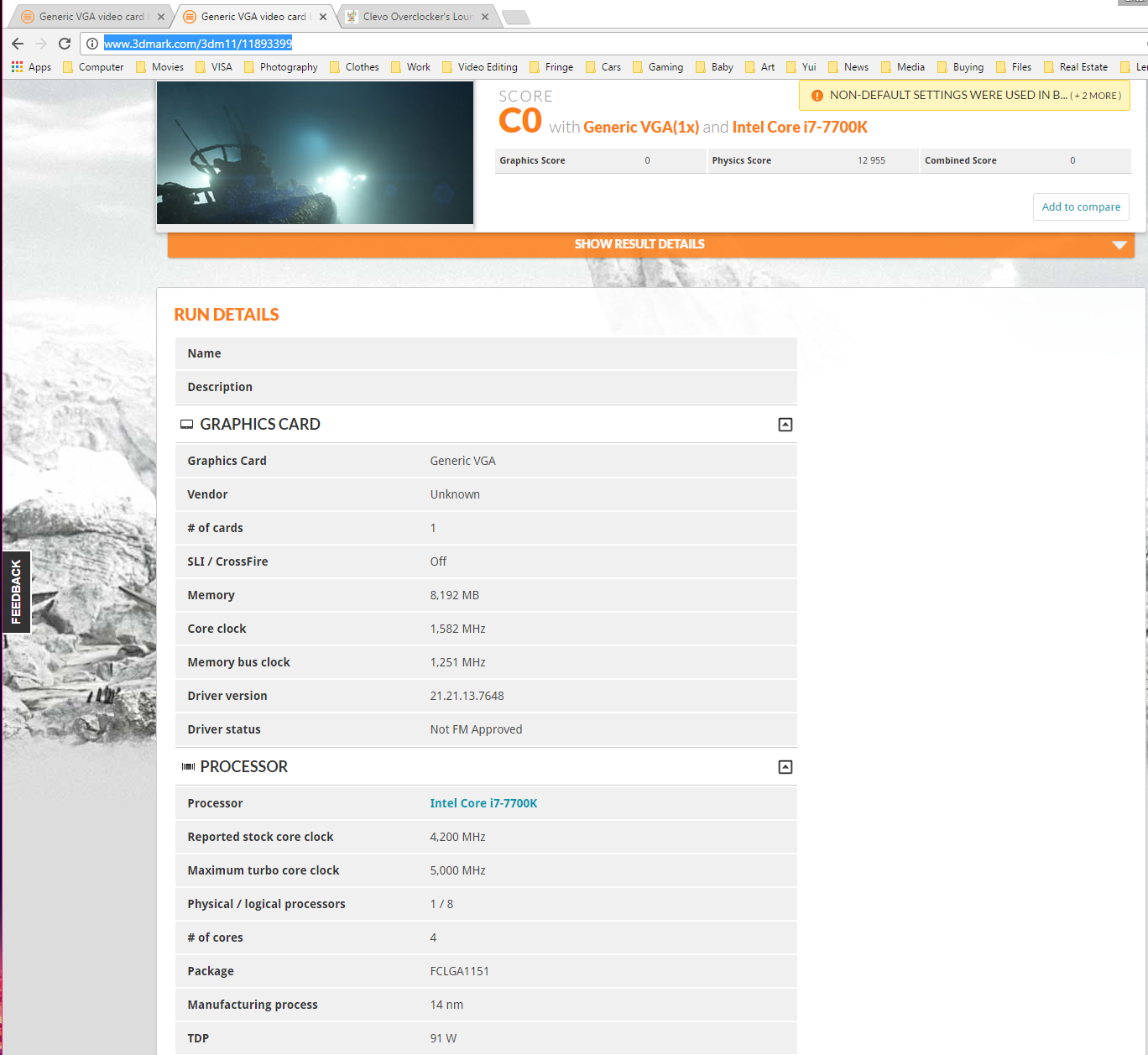This screenshot has width=1148, height=1055.
Task: Open the Baby bookmarks folder
Action: [x=714, y=67]
